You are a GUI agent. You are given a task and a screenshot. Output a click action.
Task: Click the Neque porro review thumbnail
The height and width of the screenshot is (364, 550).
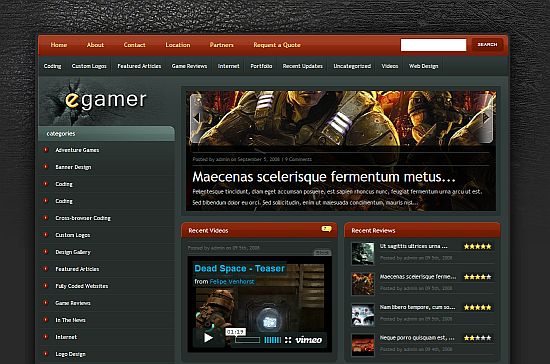363,345
